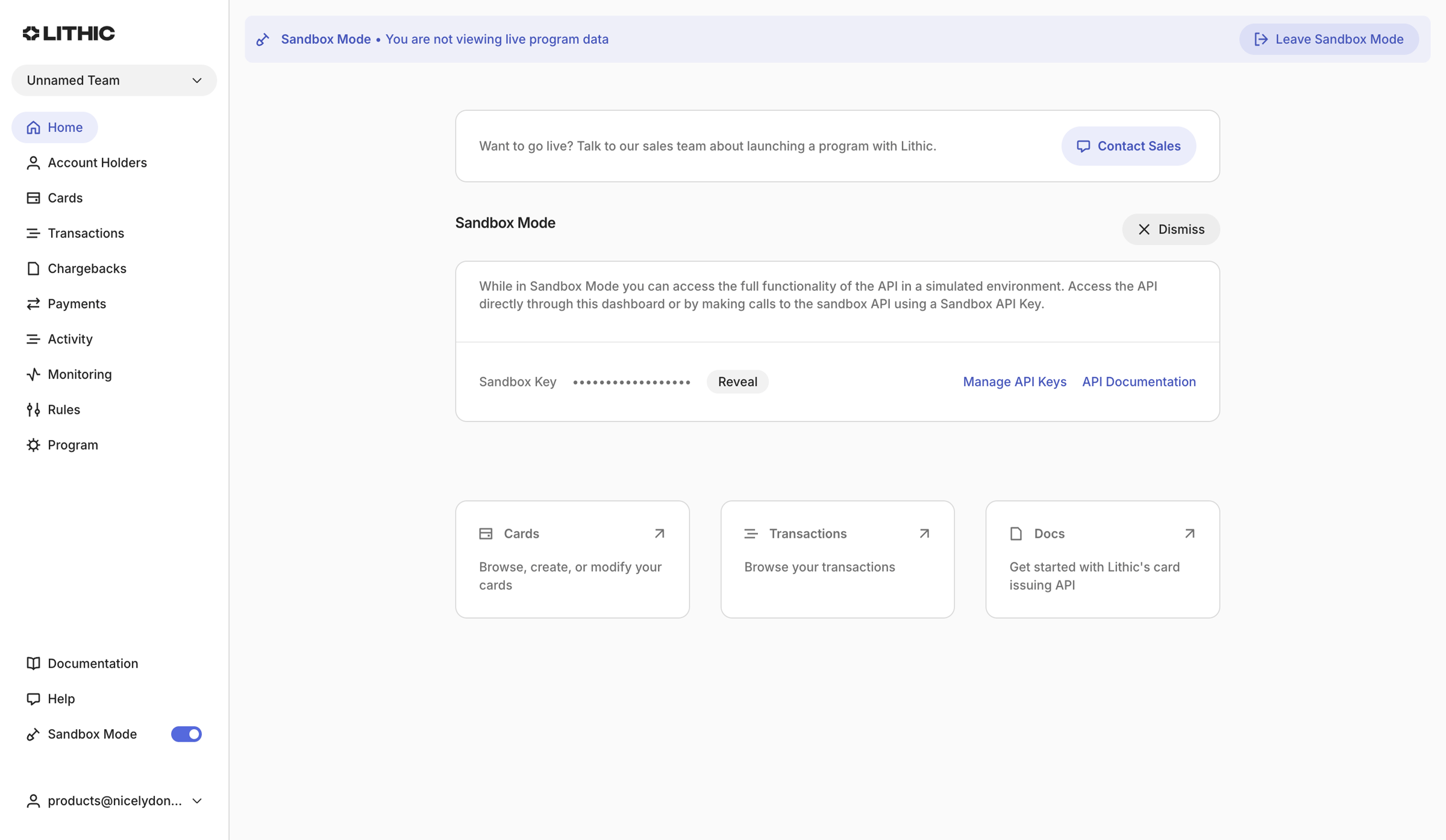Click the Rules sliders icon
This screenshot has height=840, width=1446.
pyautogui.click(x=33, y=409)
